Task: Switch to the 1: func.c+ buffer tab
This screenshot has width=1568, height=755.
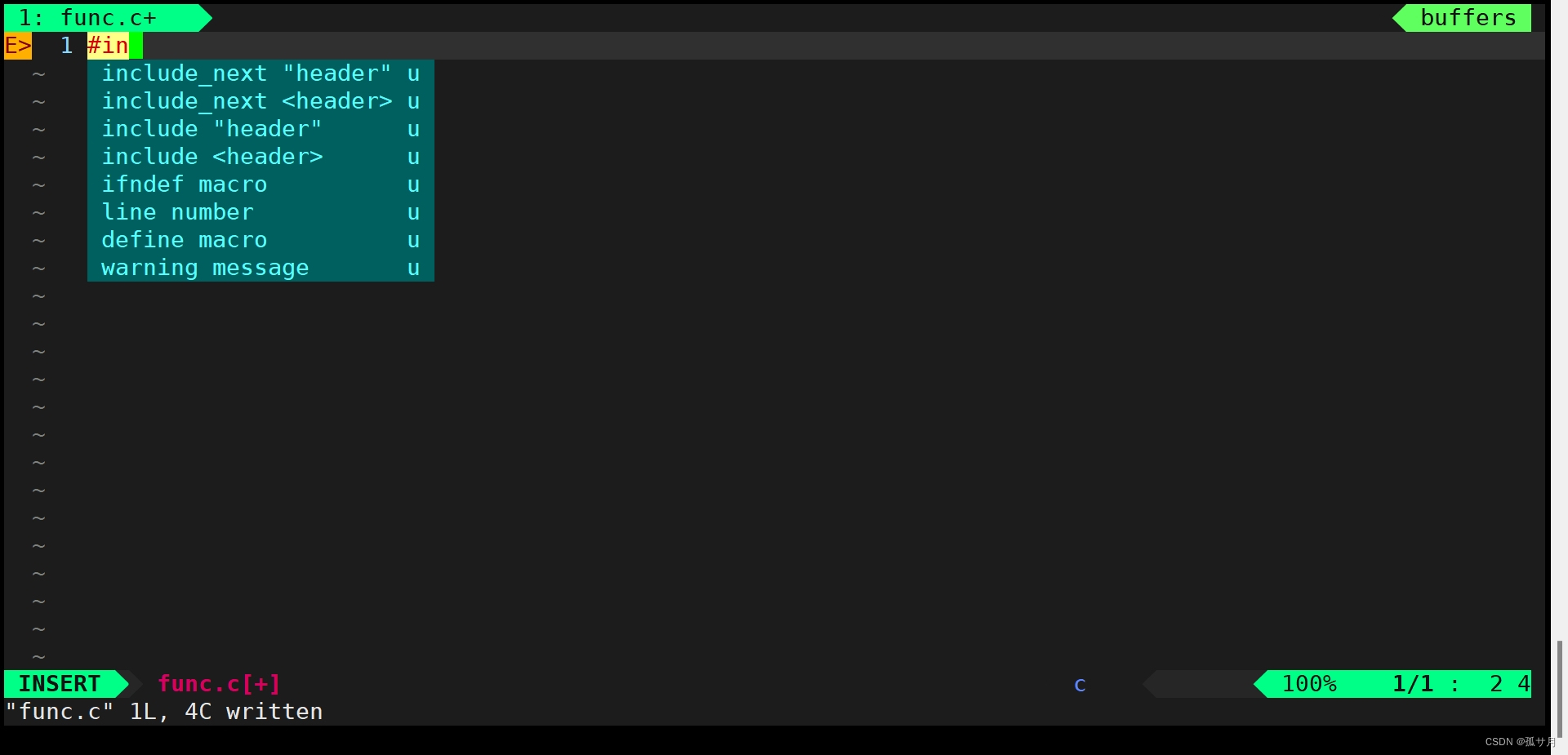Action: coord(98,17)
